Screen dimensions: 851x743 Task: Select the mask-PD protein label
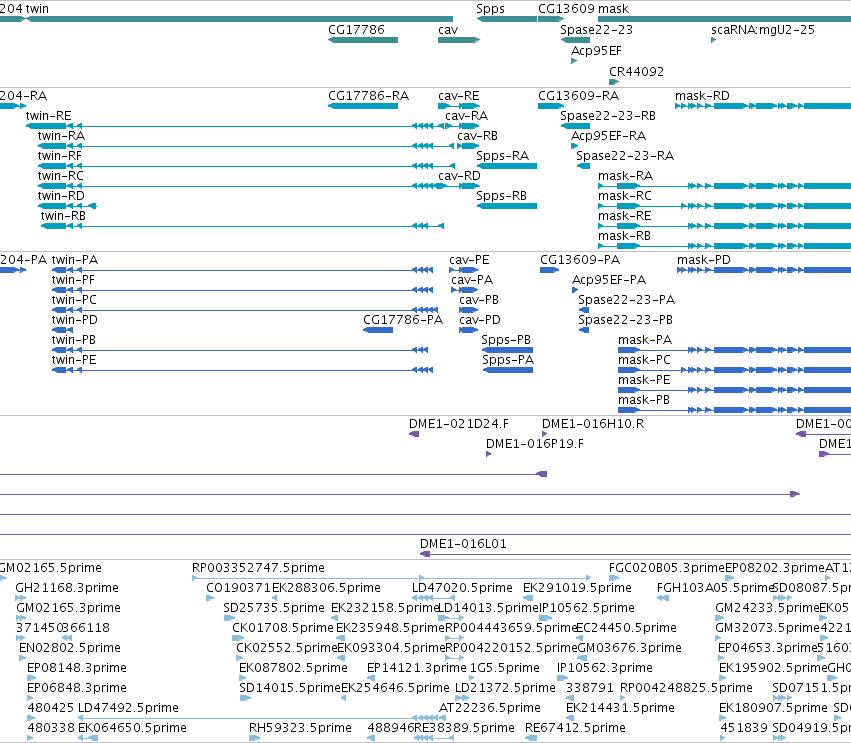coord(703,261)
